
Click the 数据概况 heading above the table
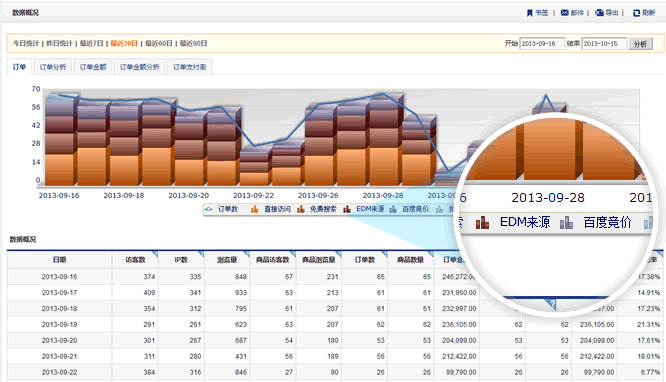[23, 239]
